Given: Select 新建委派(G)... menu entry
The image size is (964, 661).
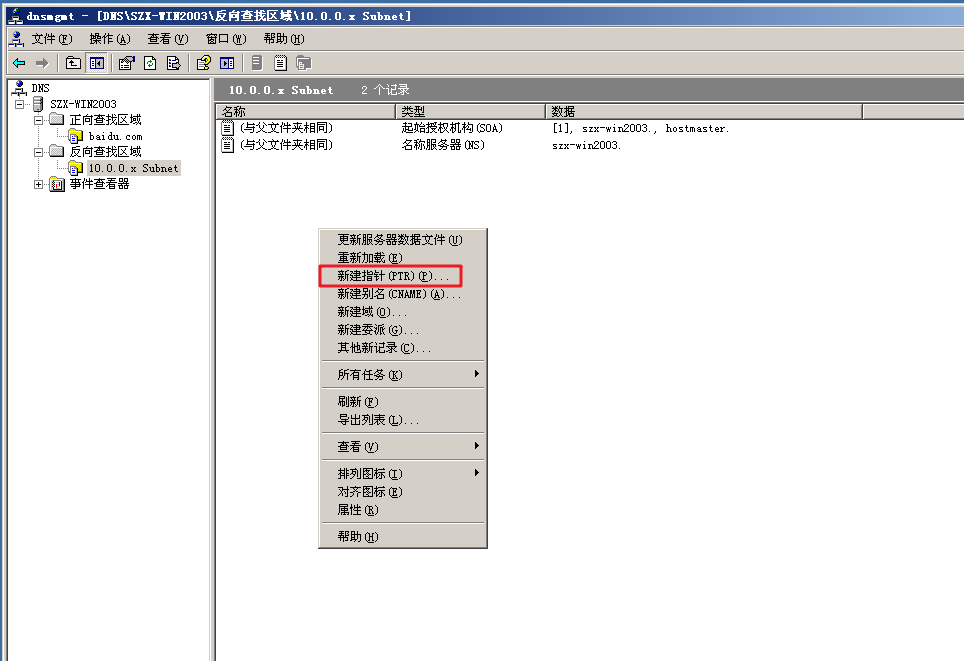Looking at the screenshot, I should [403, 330].
